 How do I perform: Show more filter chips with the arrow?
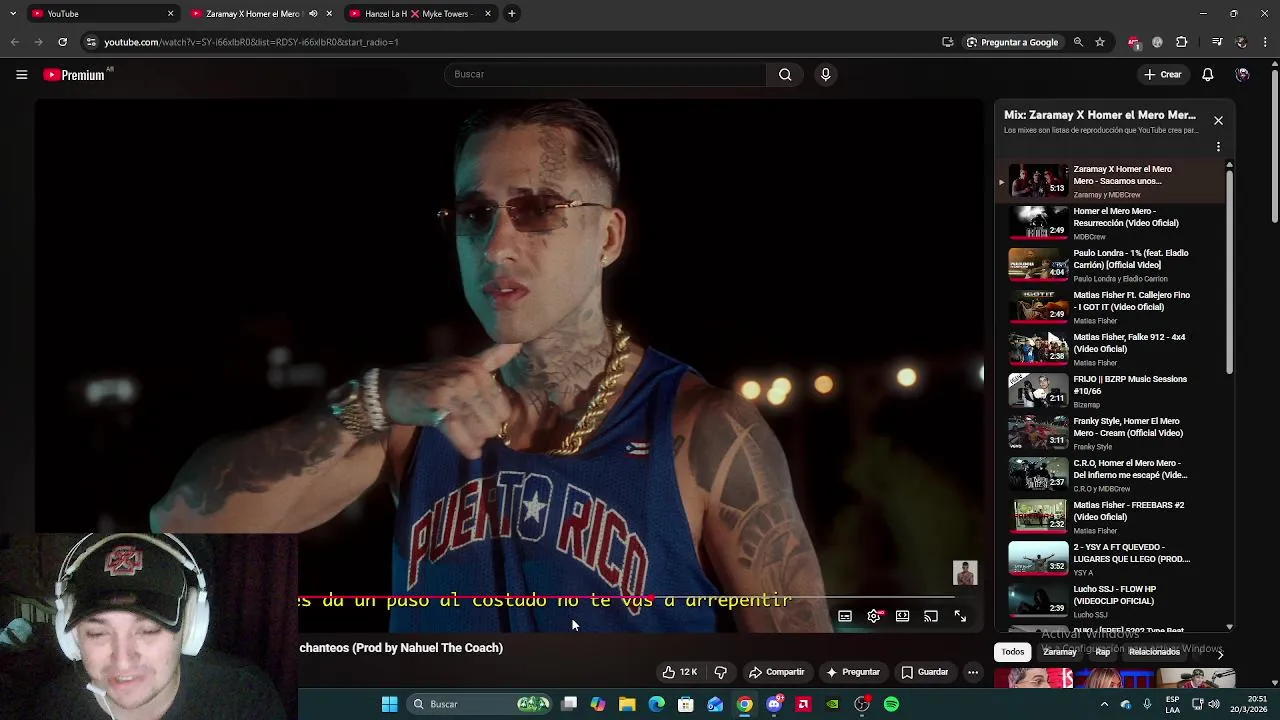1220,653
